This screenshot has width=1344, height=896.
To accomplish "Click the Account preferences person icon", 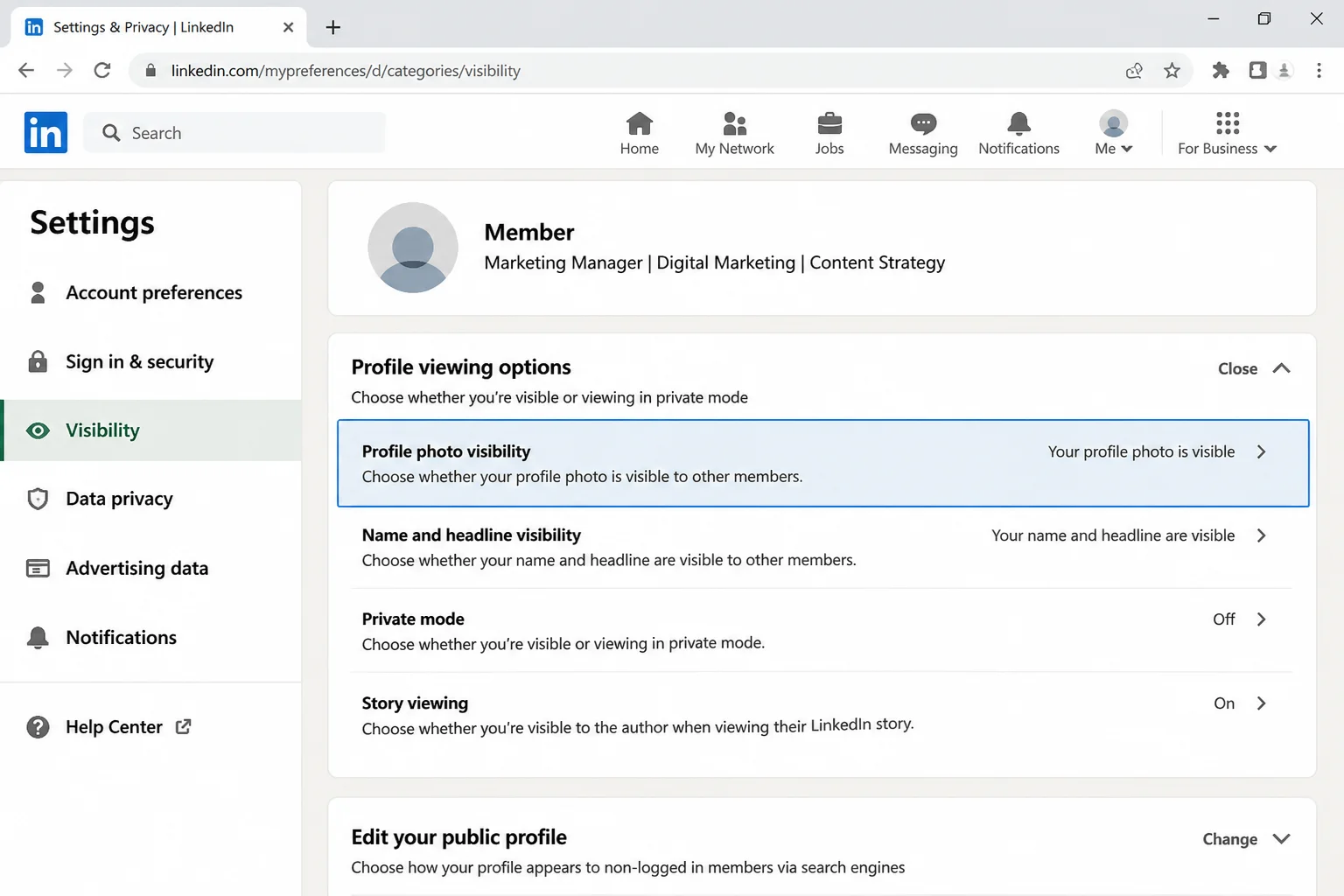I will pyautogui.click(x=38, y=292).
